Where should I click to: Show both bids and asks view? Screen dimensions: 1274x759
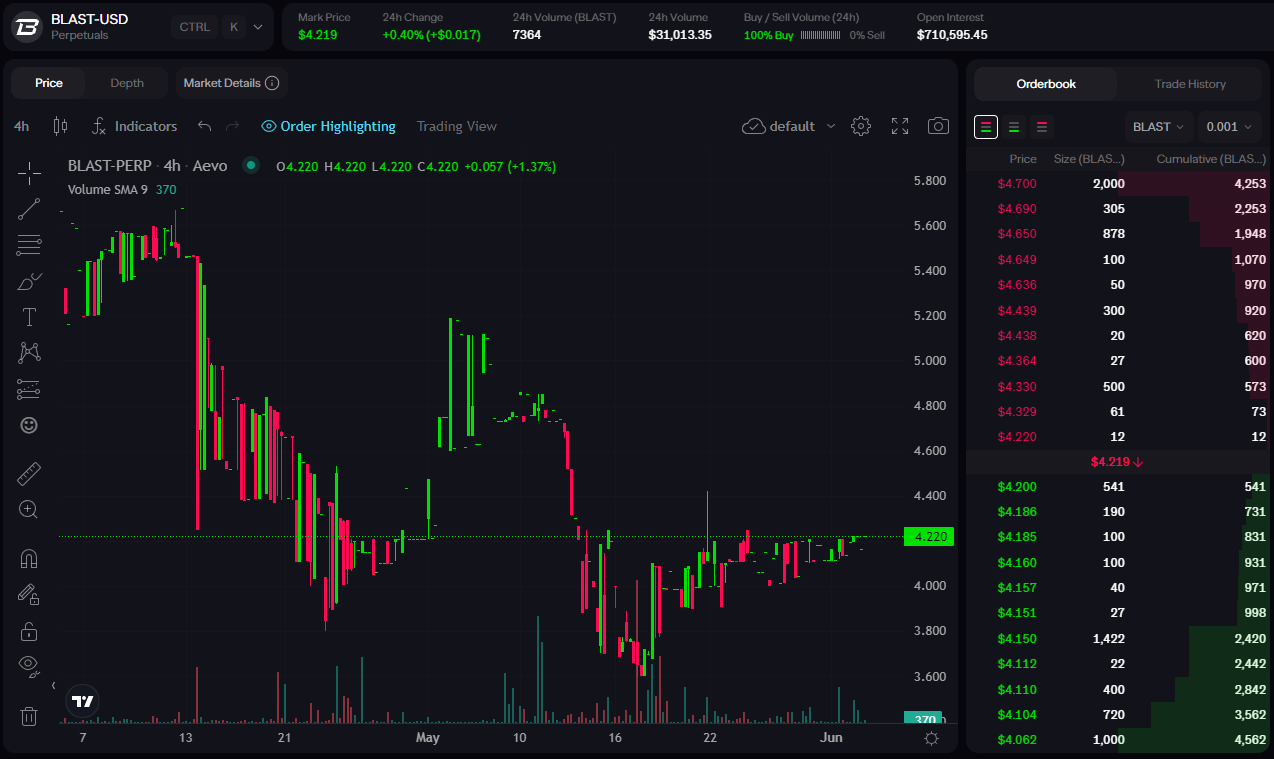click(986, 127)
